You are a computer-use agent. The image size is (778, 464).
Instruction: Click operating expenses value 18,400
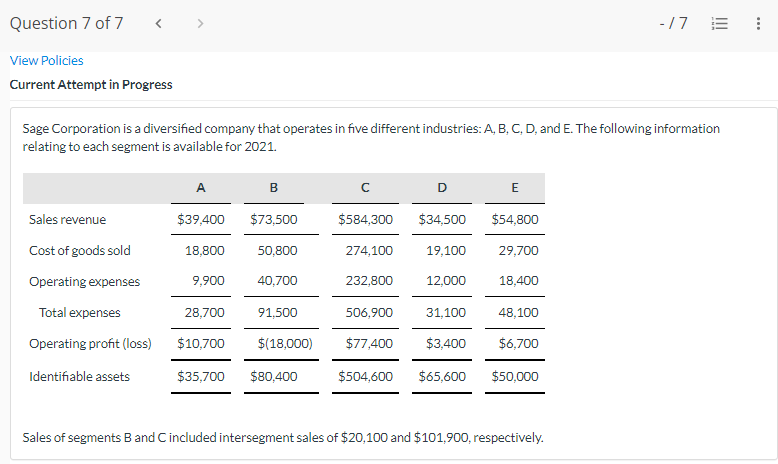[x=519, y=281]
